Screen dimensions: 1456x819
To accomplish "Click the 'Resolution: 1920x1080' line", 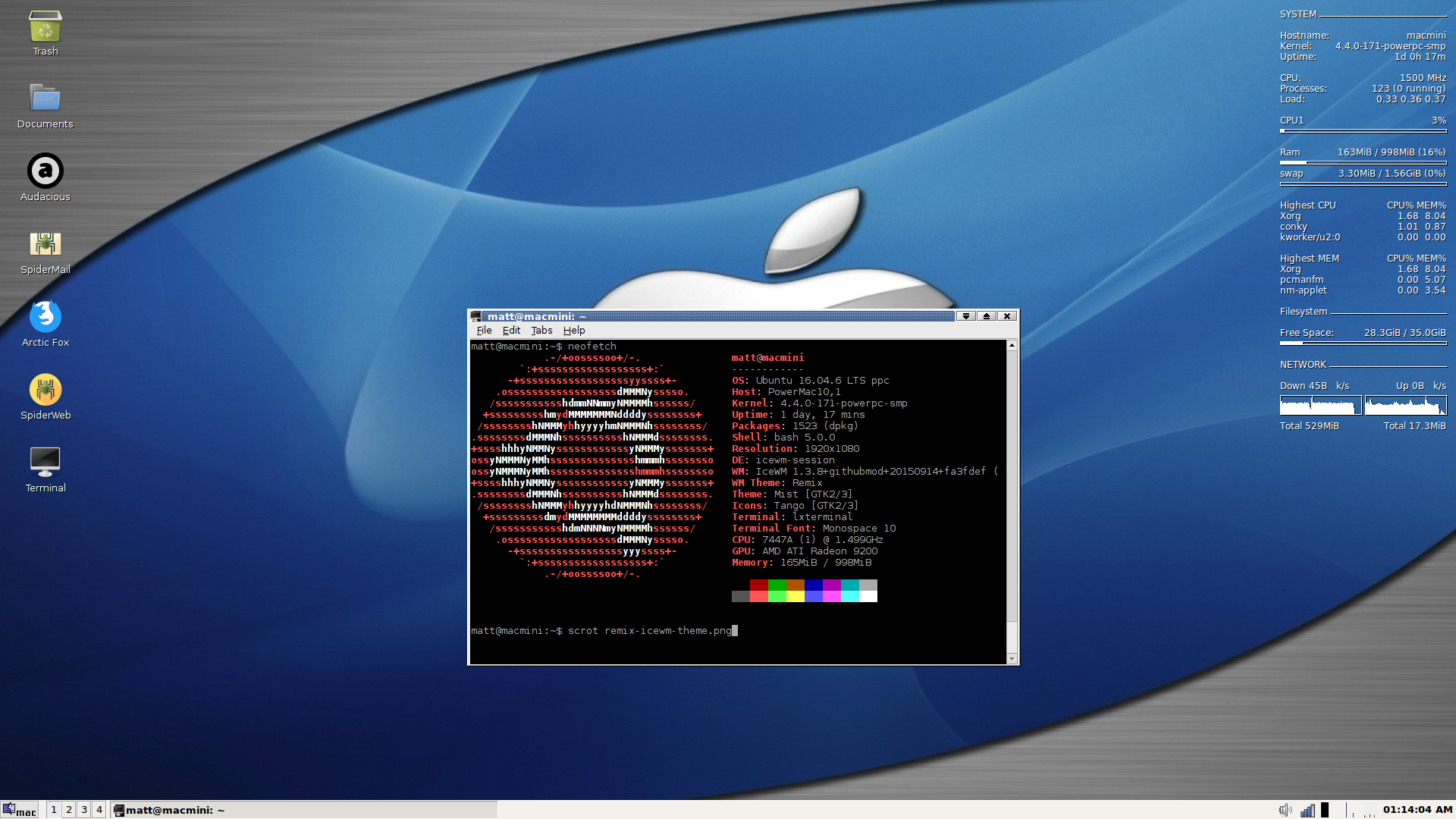I will 795,449.
